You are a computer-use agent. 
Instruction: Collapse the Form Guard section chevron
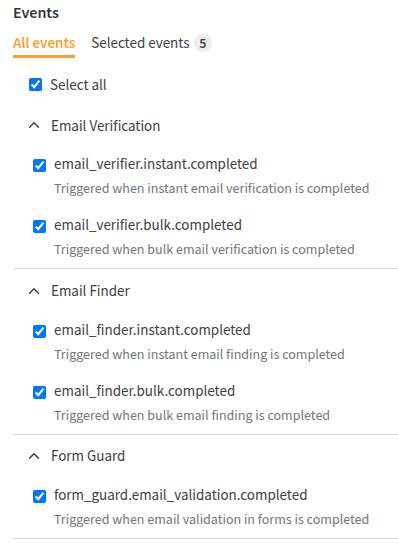coord(34,456)
